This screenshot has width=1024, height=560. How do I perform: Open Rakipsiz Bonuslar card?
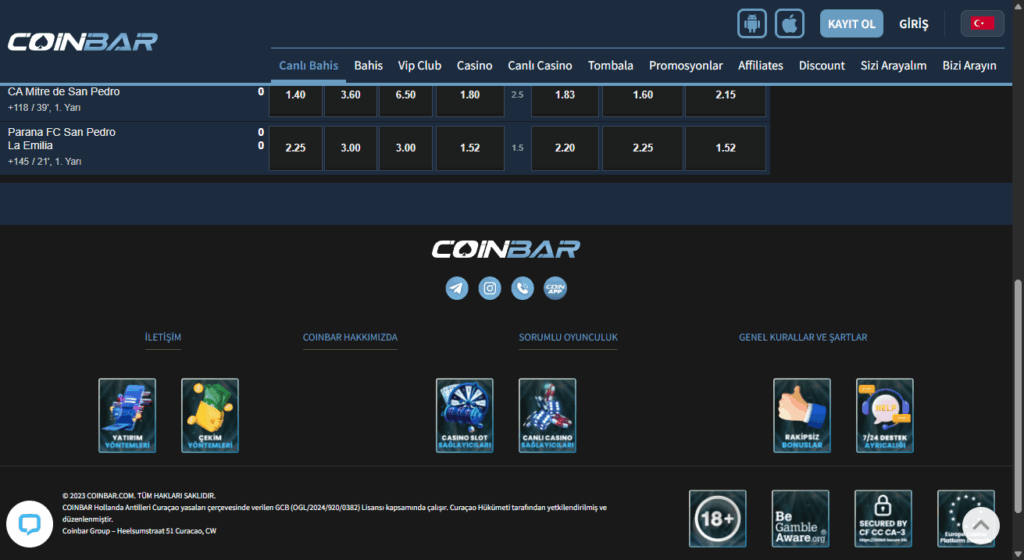click(x=802, y=415)
